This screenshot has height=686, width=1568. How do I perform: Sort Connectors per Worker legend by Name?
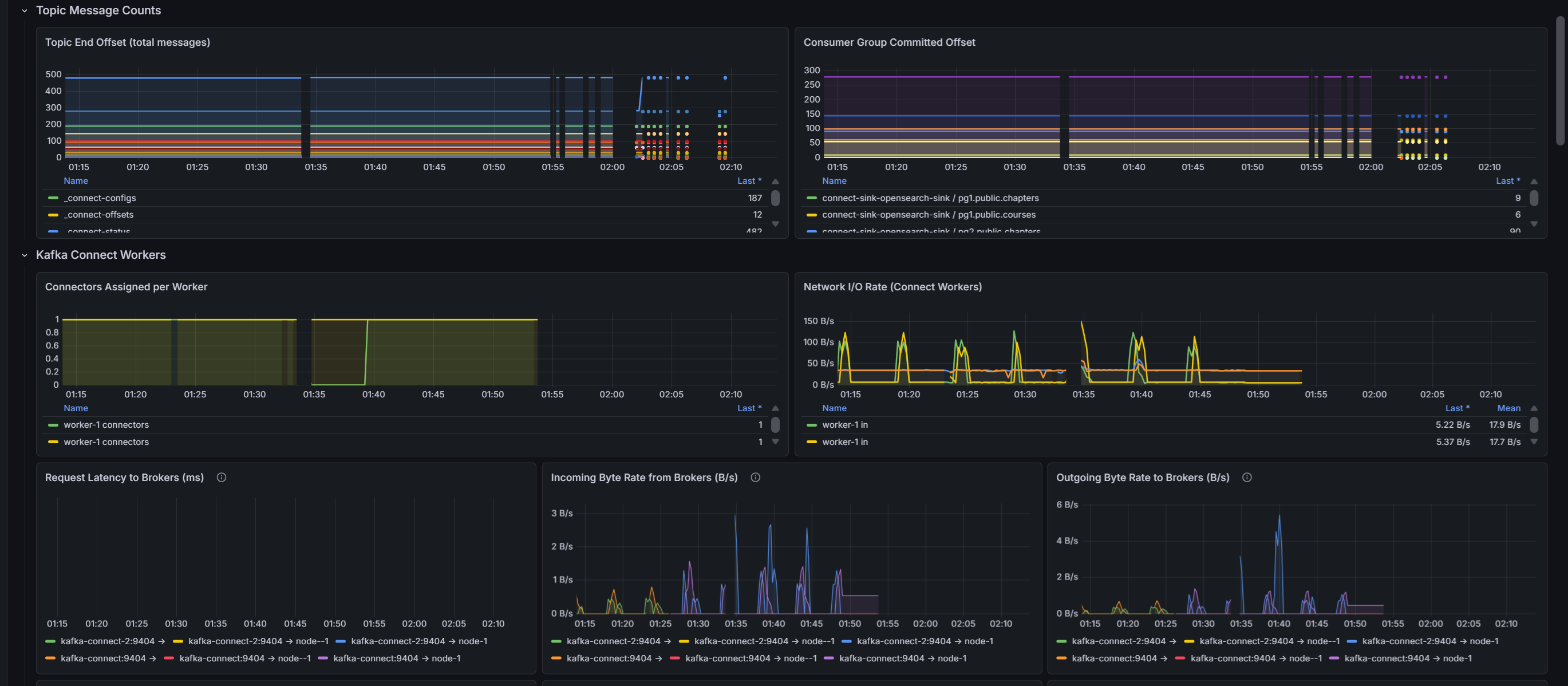click(x=76, y=408)
